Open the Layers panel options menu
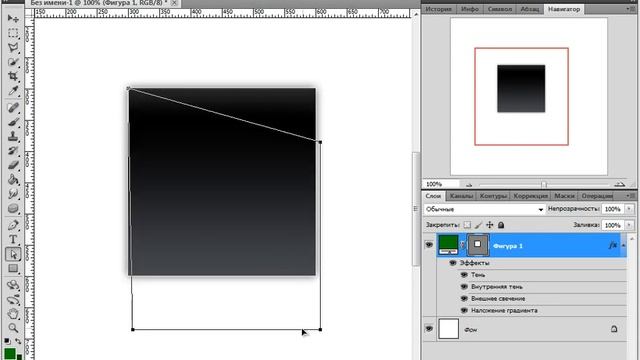Screen dimensions: 640x360 pos(630,196)
